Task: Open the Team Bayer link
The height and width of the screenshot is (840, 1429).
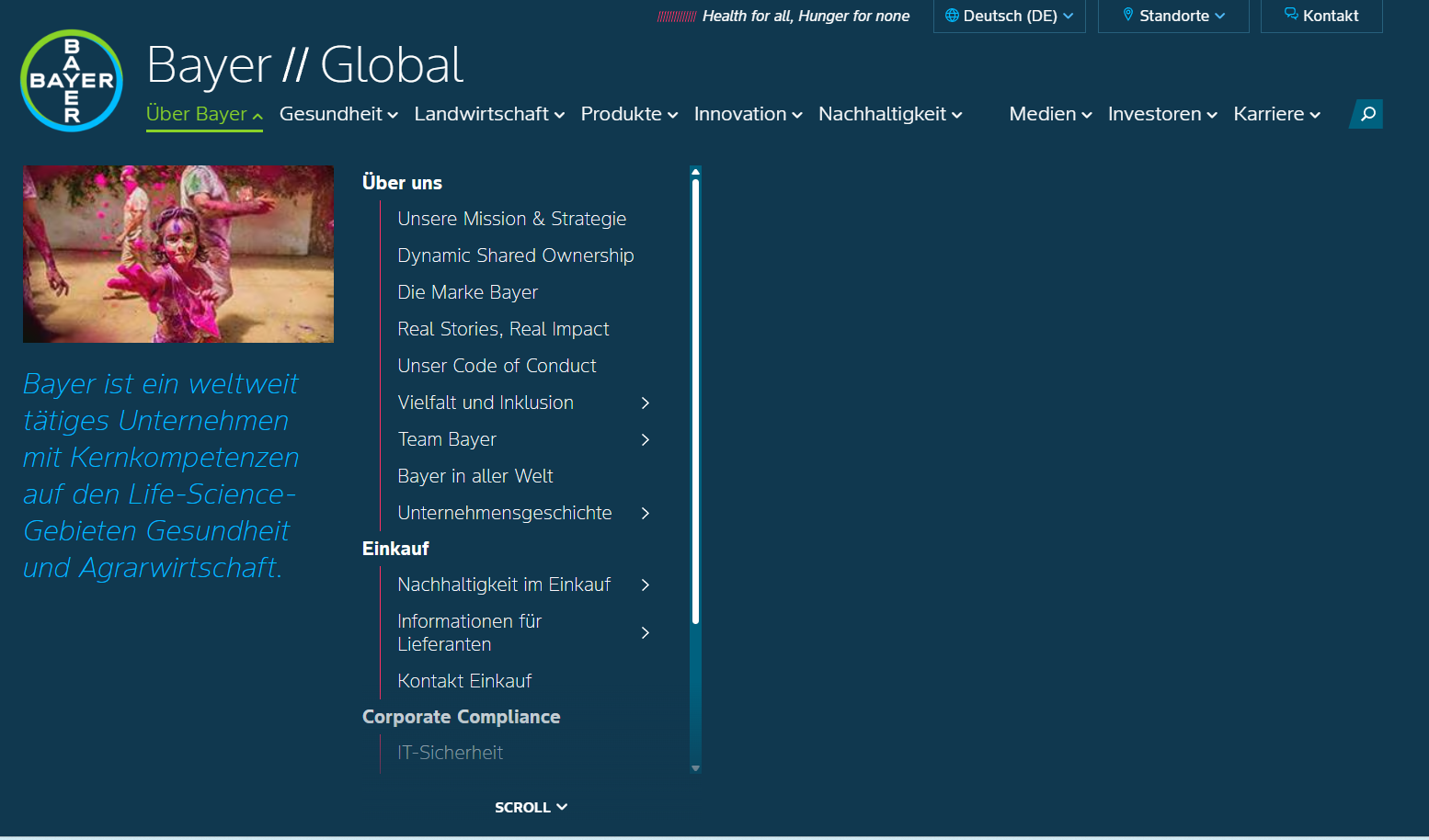Action: (447, 439)
